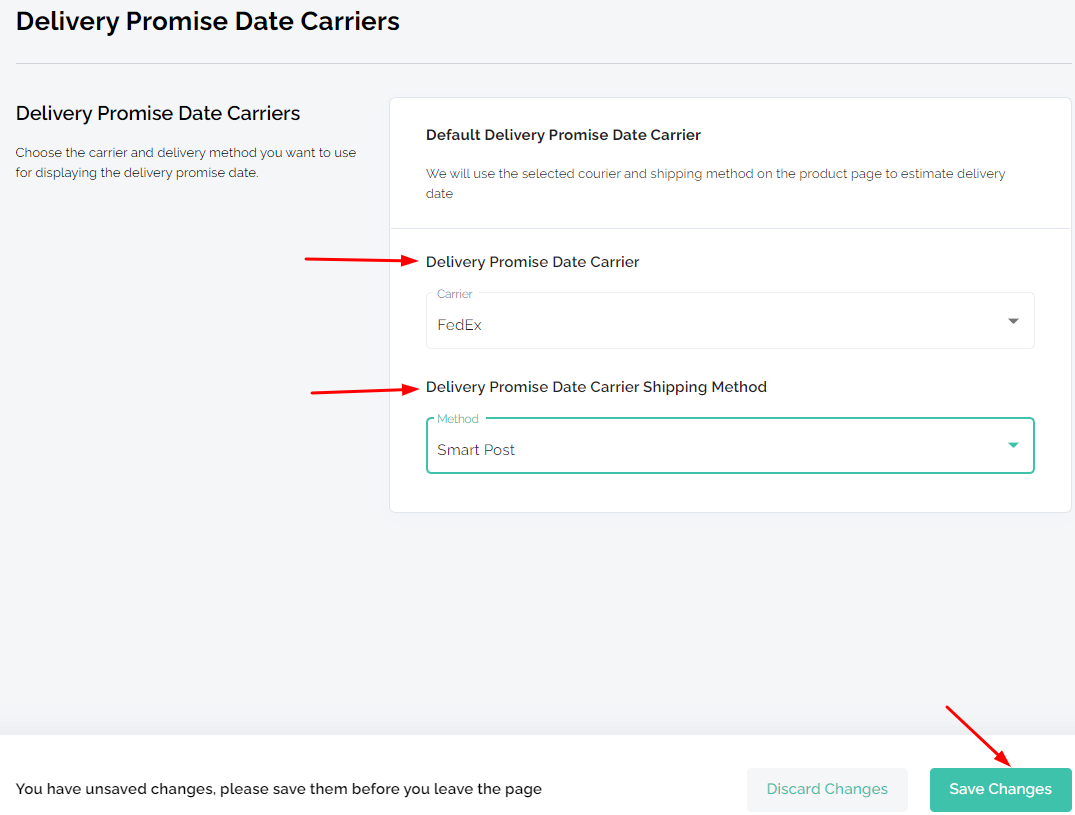Discard Changes using the bottom bar button
Screen dimensions: 1075x815
pos(827,790)
